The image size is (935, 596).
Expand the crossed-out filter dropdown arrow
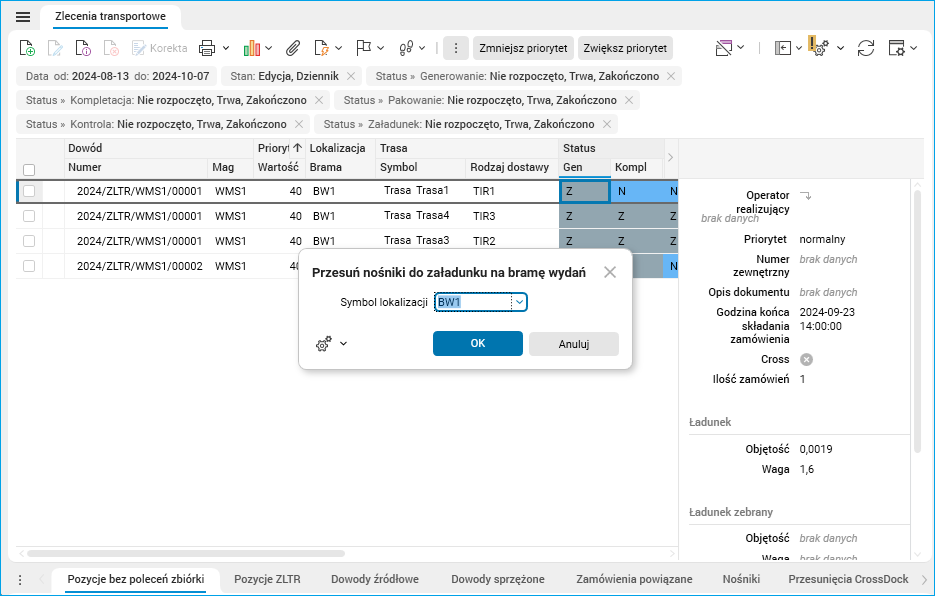(x=741, y=47)
